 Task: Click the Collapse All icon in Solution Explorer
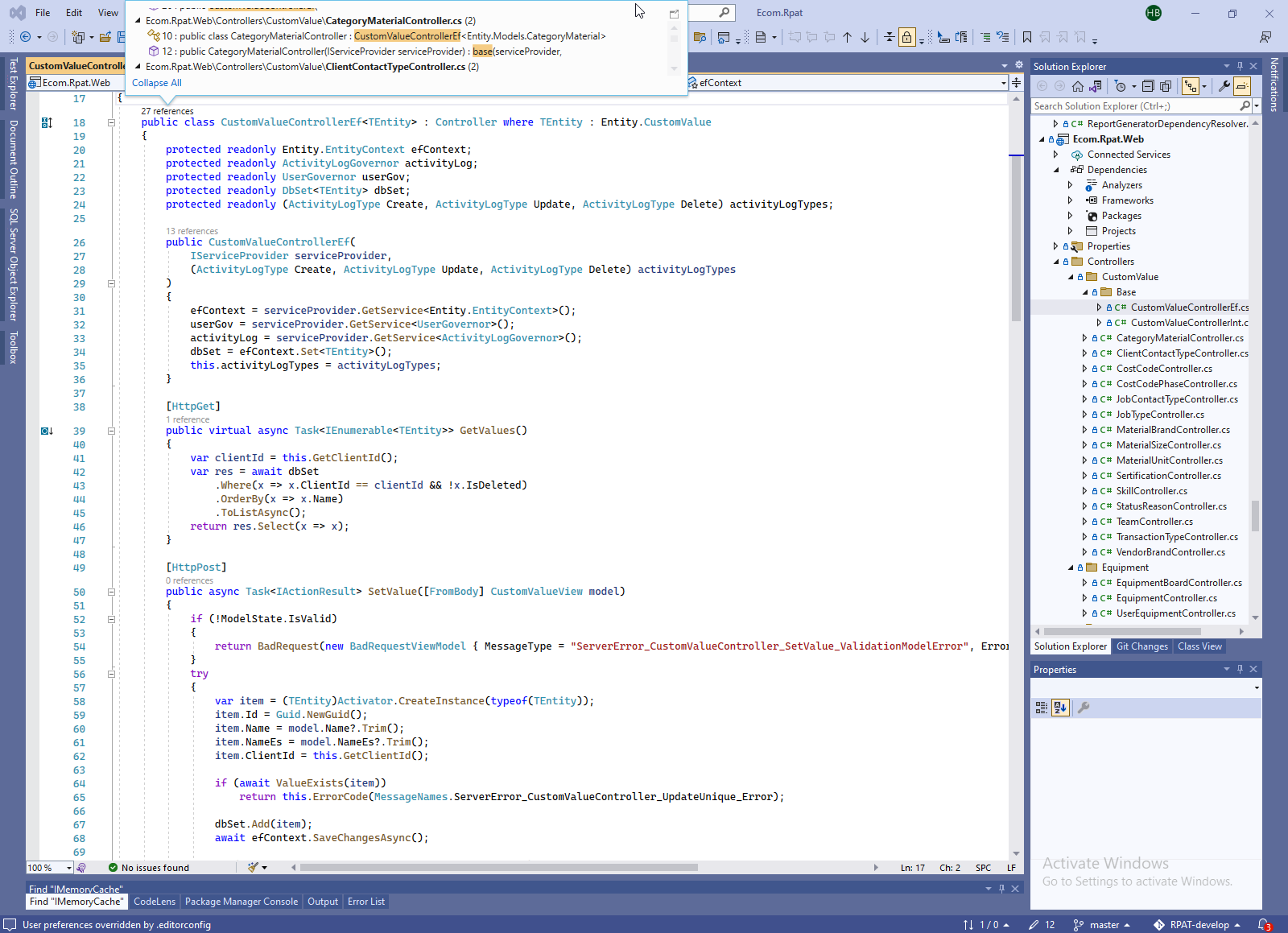[x=1148, y=86]
